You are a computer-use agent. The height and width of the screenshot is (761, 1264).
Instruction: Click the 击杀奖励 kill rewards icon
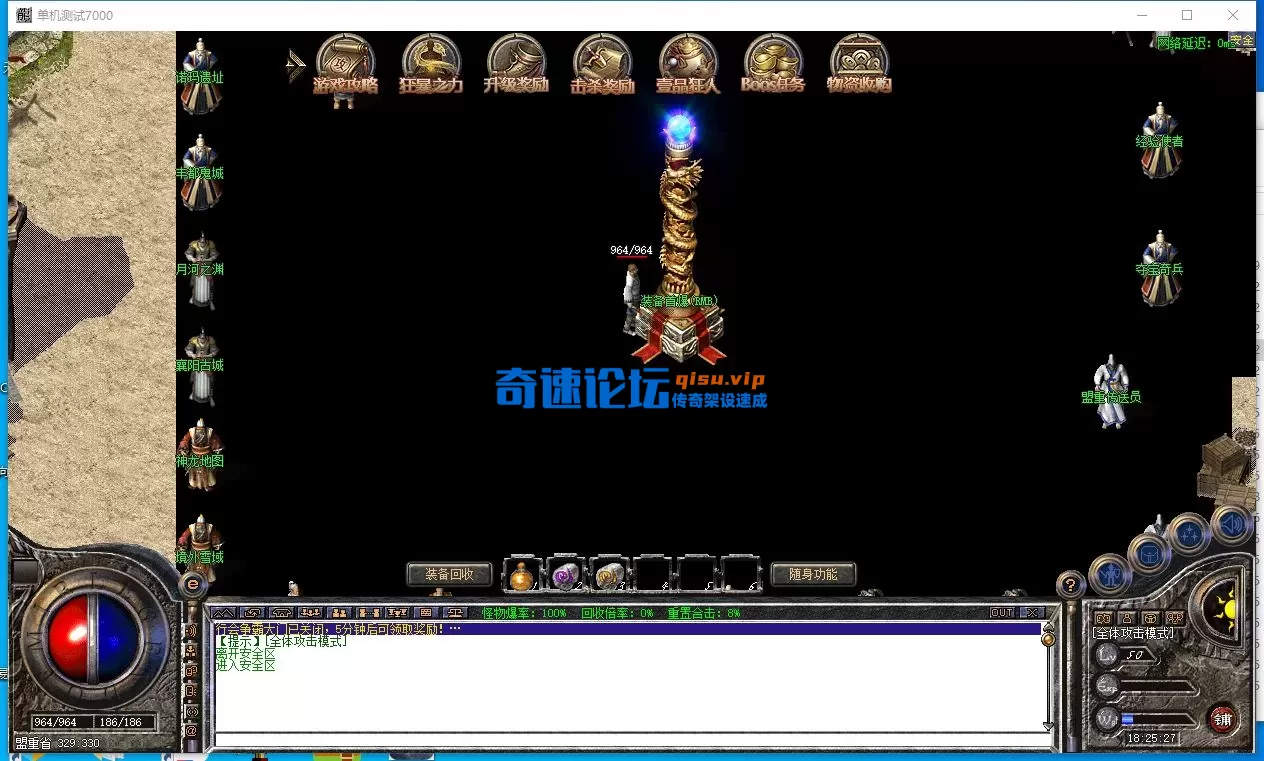[602, 60]
